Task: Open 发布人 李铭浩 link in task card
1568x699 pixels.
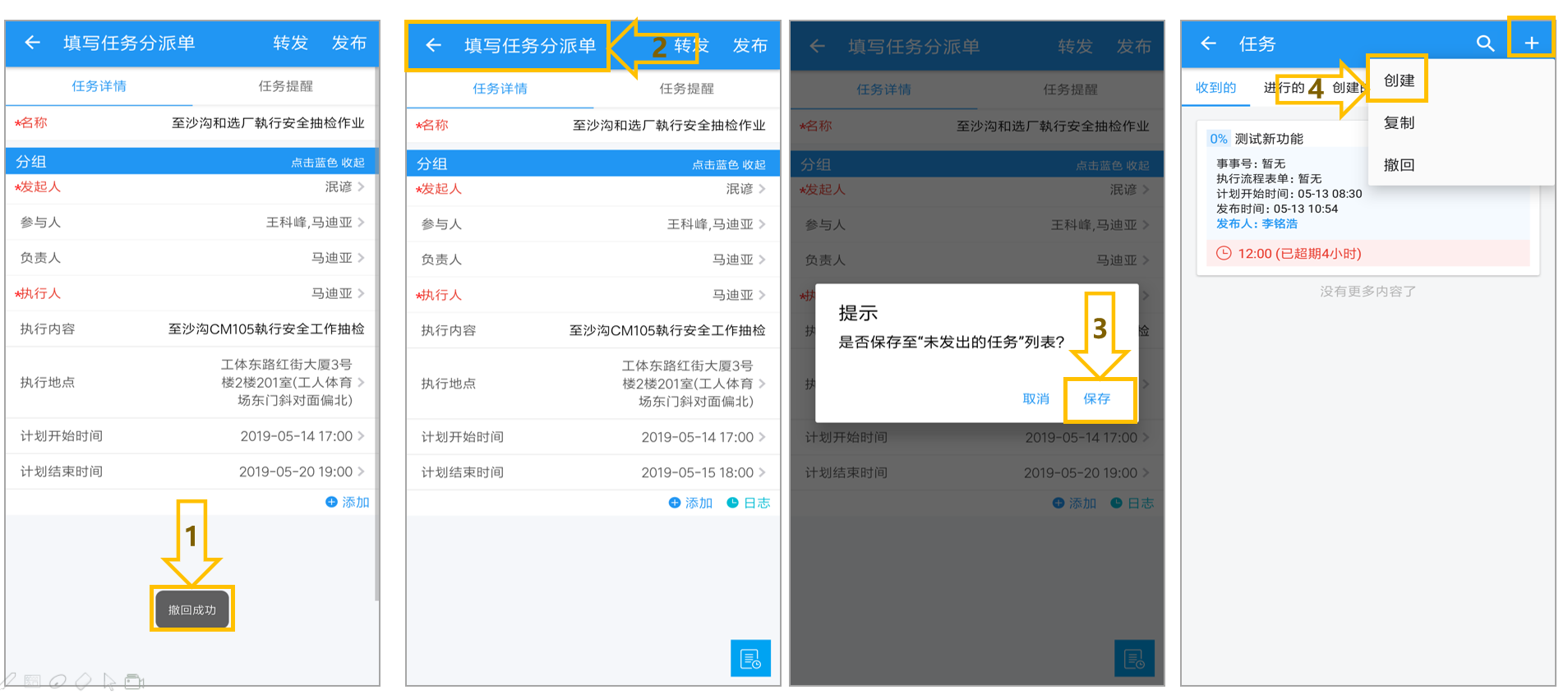Action: [1257, 223]
